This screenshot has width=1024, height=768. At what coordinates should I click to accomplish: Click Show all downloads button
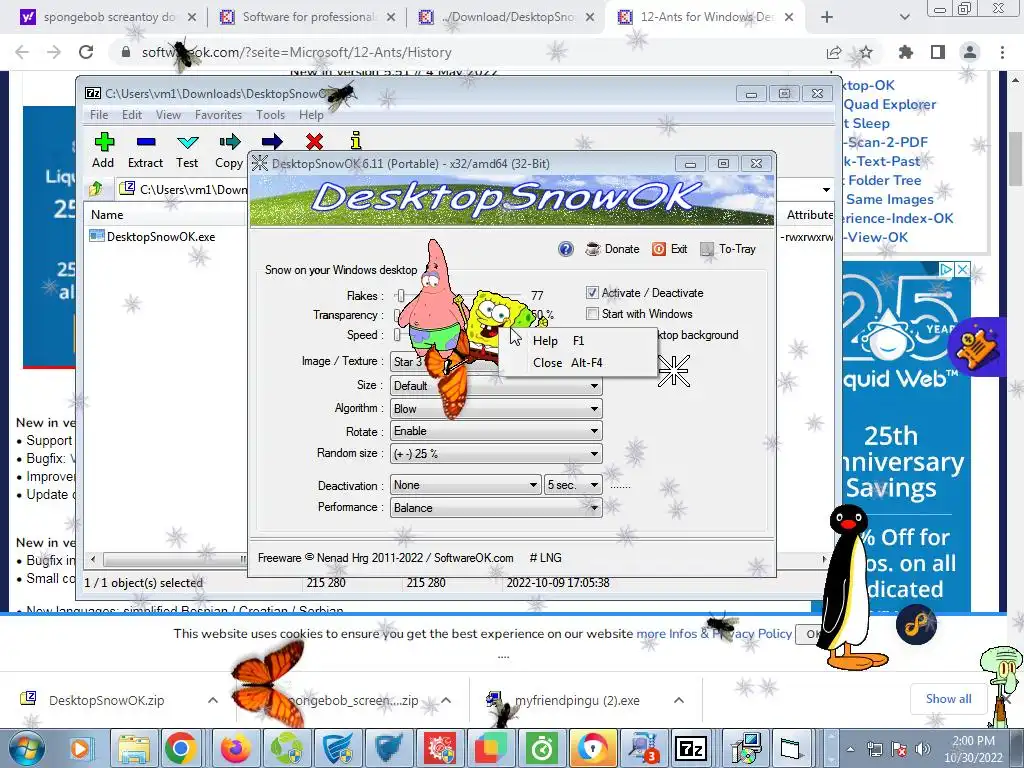[948, 699]
